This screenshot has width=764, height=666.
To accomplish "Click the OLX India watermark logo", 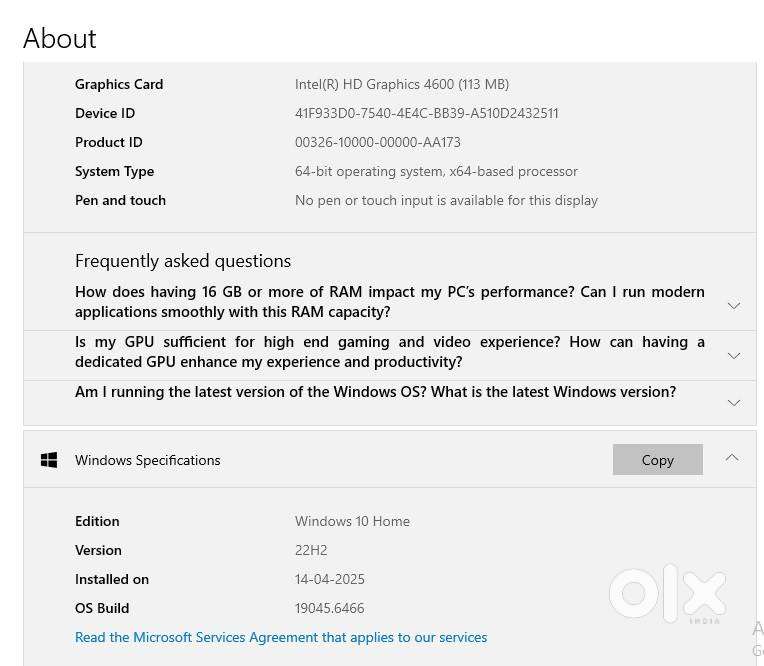I will [667, 594].
